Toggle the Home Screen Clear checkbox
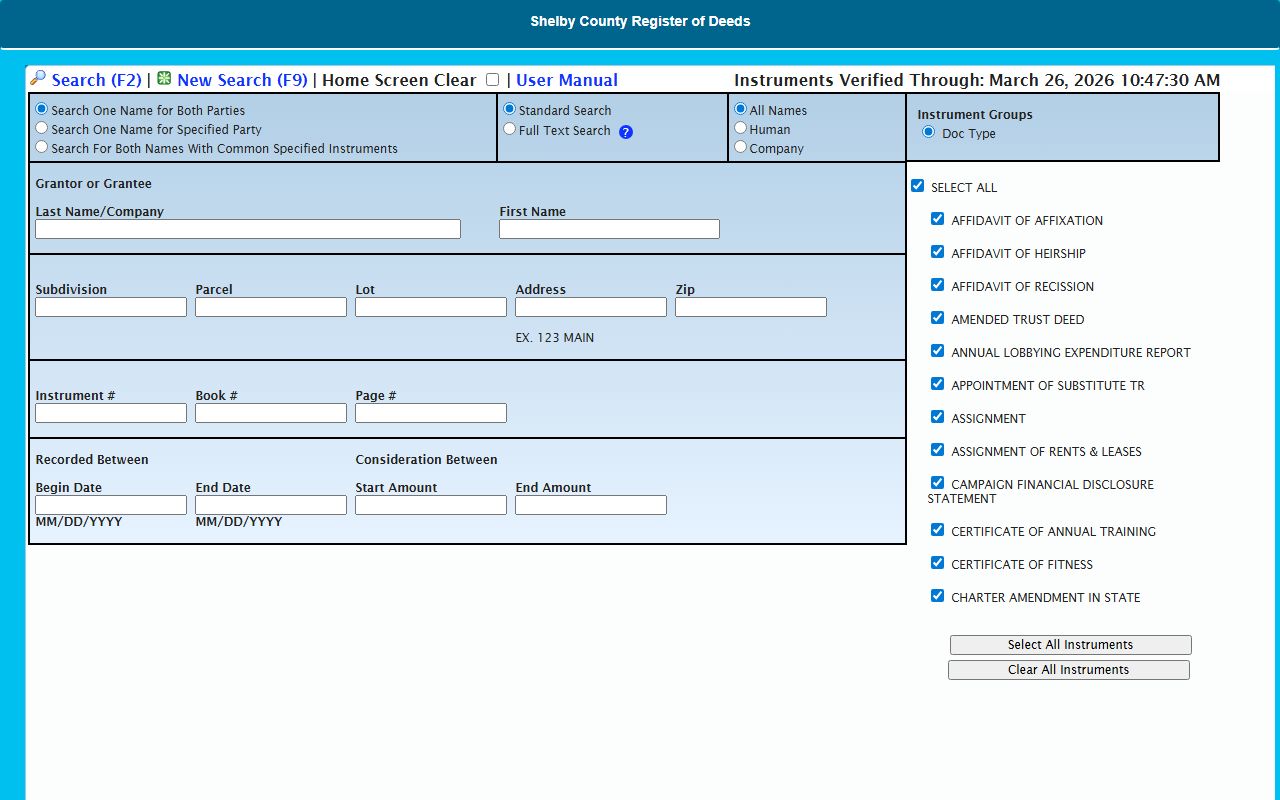Viewport: 1280px width, 800px height. point(492,80)
